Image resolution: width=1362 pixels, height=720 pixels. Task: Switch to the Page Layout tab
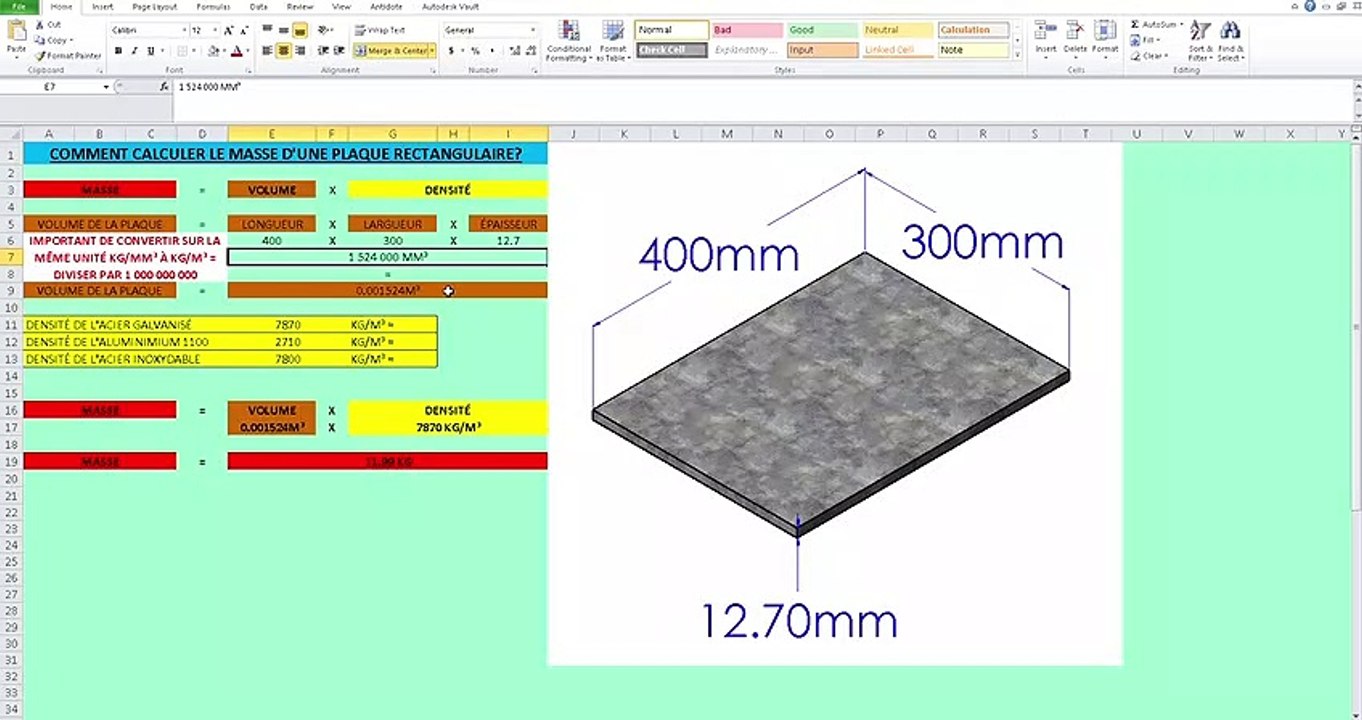(154, 6)
